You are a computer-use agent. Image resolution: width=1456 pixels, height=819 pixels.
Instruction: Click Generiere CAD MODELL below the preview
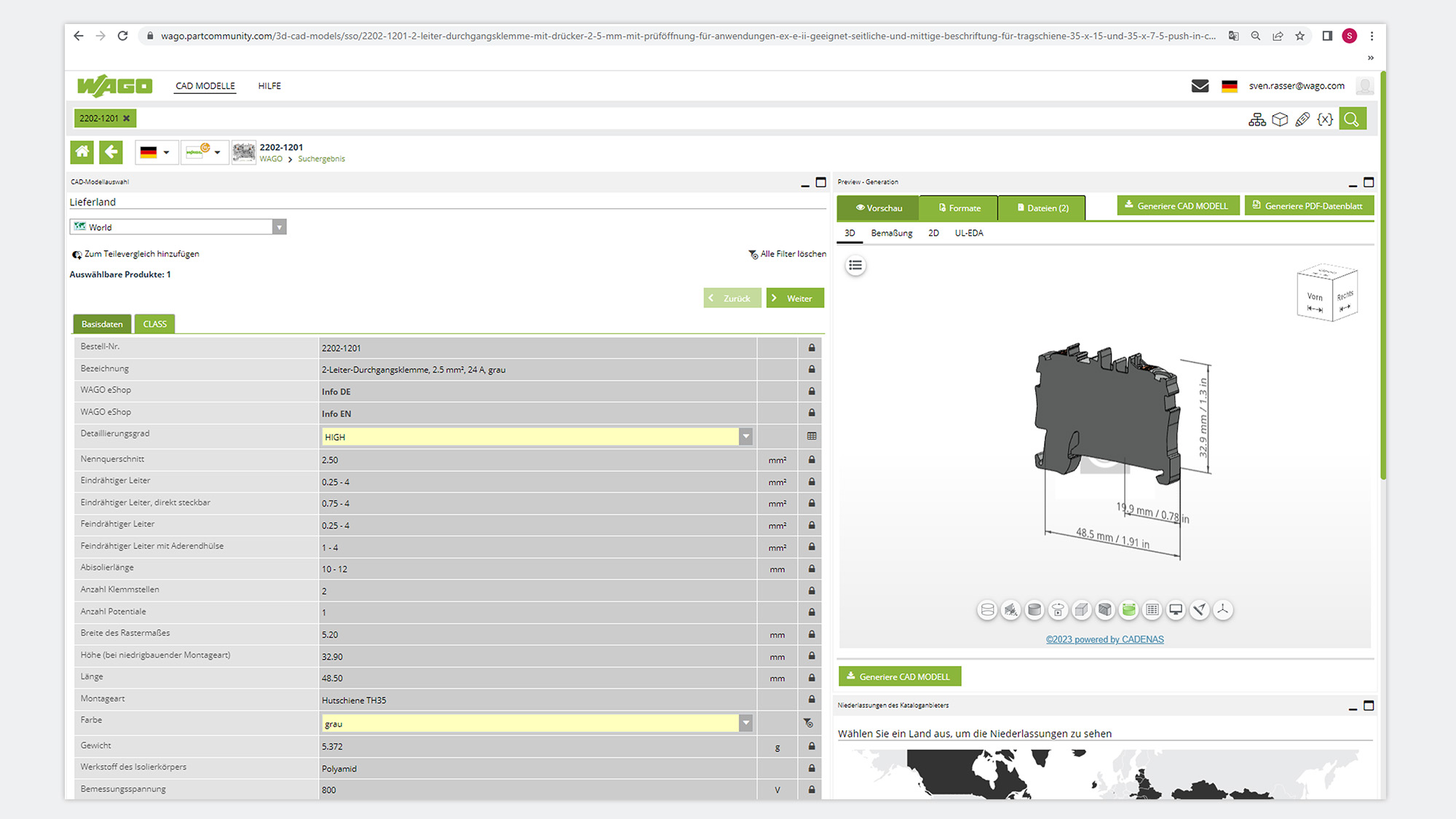click(900, 676)
